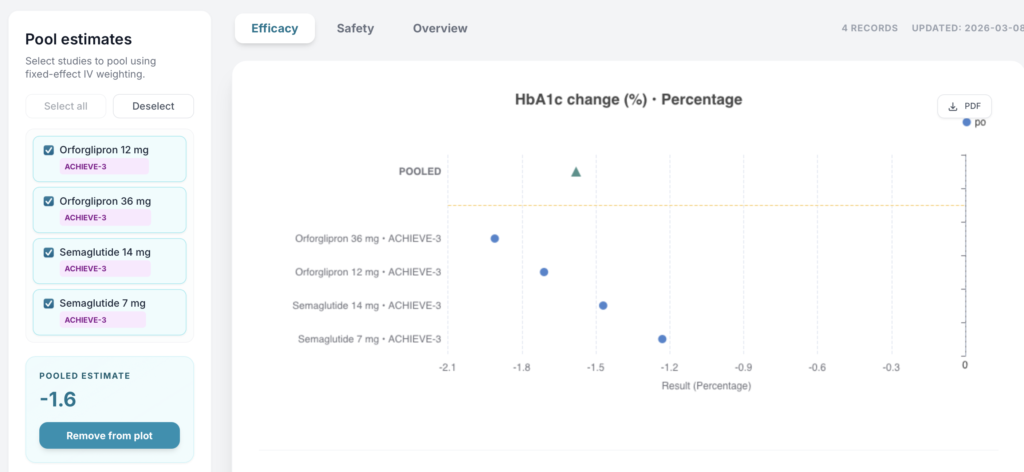The width and height of the screenshot is (1024, 472).
Task: Open the Overview tab
Action: (440, 28)
